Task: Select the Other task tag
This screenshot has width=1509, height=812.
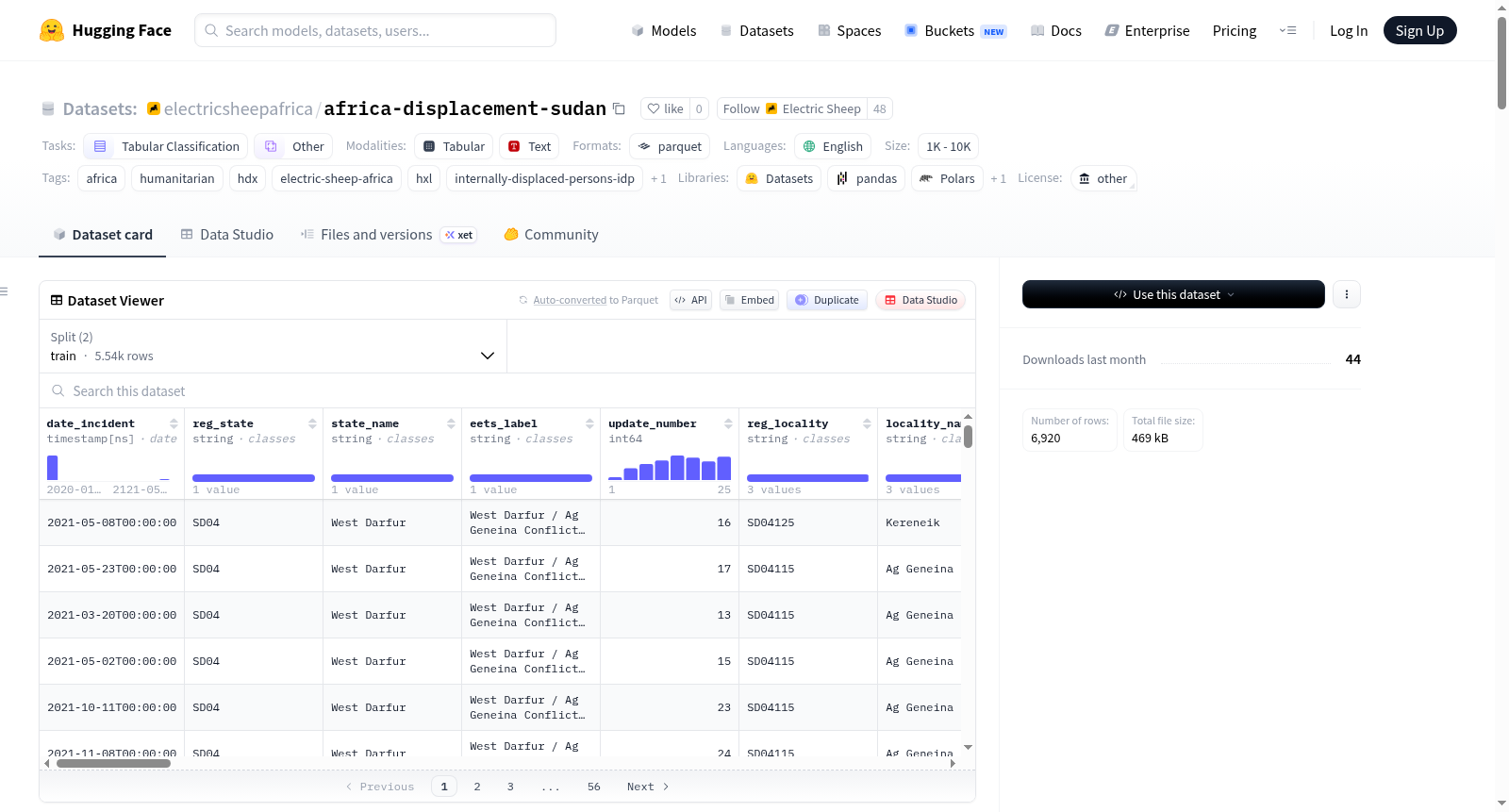Action: pos(293,146)
